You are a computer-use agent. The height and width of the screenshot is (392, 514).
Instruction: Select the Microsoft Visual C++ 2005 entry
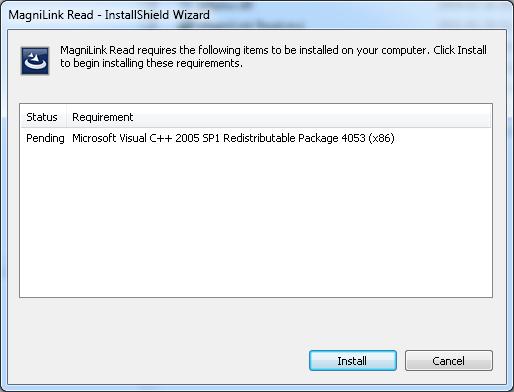[233, 138]
